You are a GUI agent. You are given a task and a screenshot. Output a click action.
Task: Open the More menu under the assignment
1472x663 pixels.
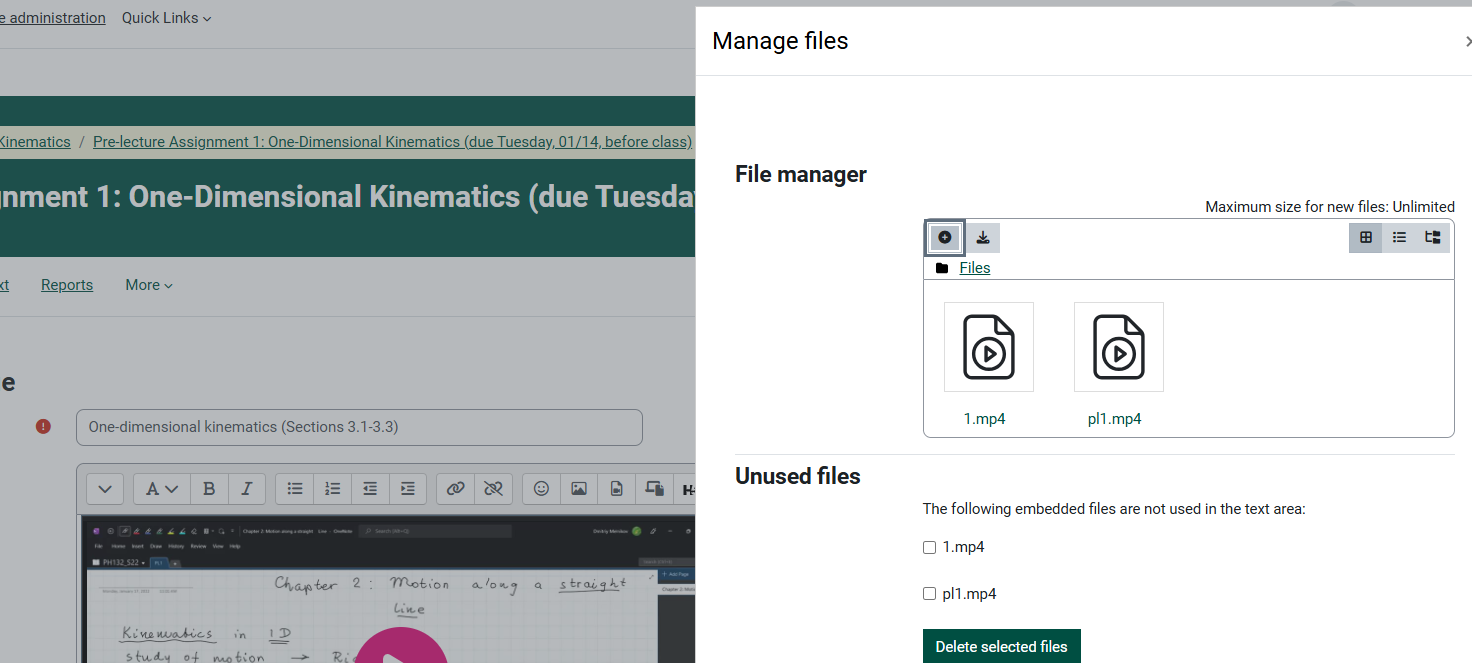tap(147, 285)
